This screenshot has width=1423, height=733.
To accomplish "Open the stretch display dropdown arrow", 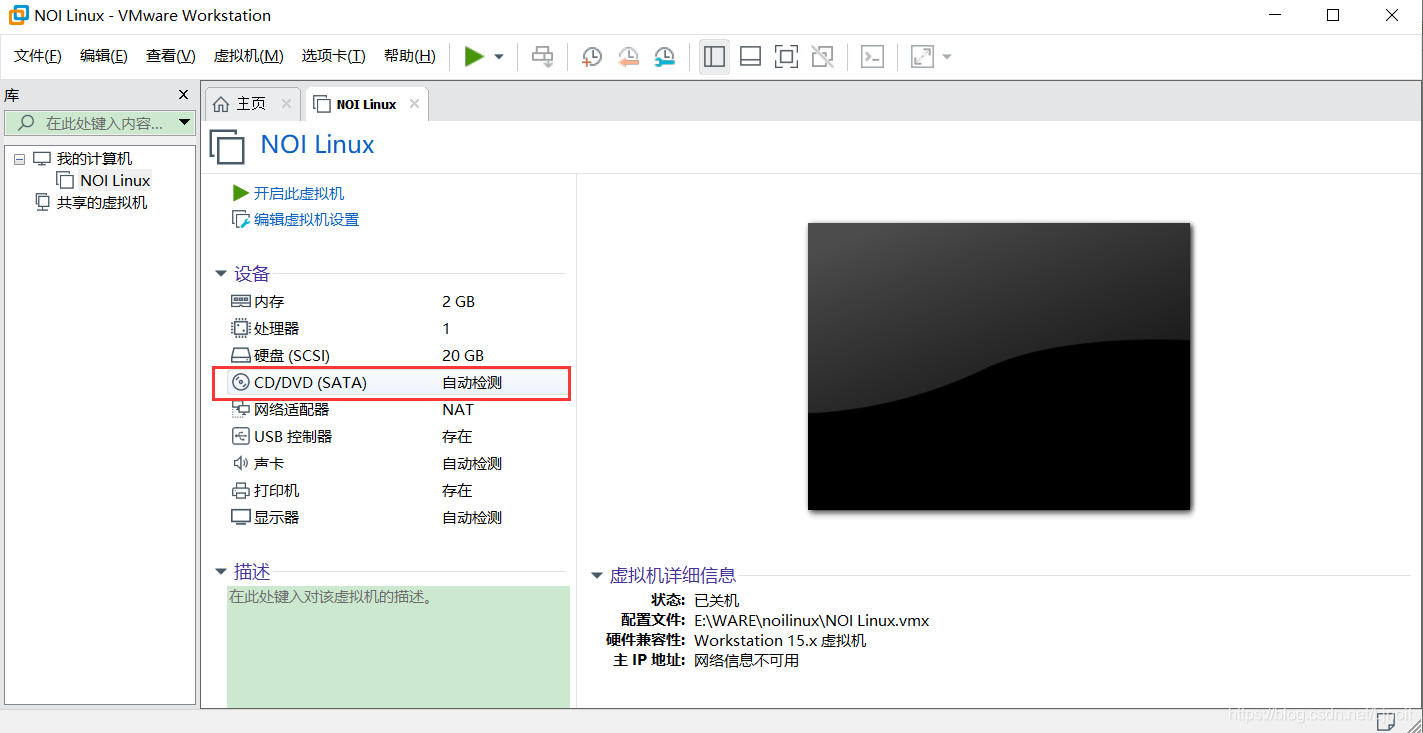I will pos(946,57).
